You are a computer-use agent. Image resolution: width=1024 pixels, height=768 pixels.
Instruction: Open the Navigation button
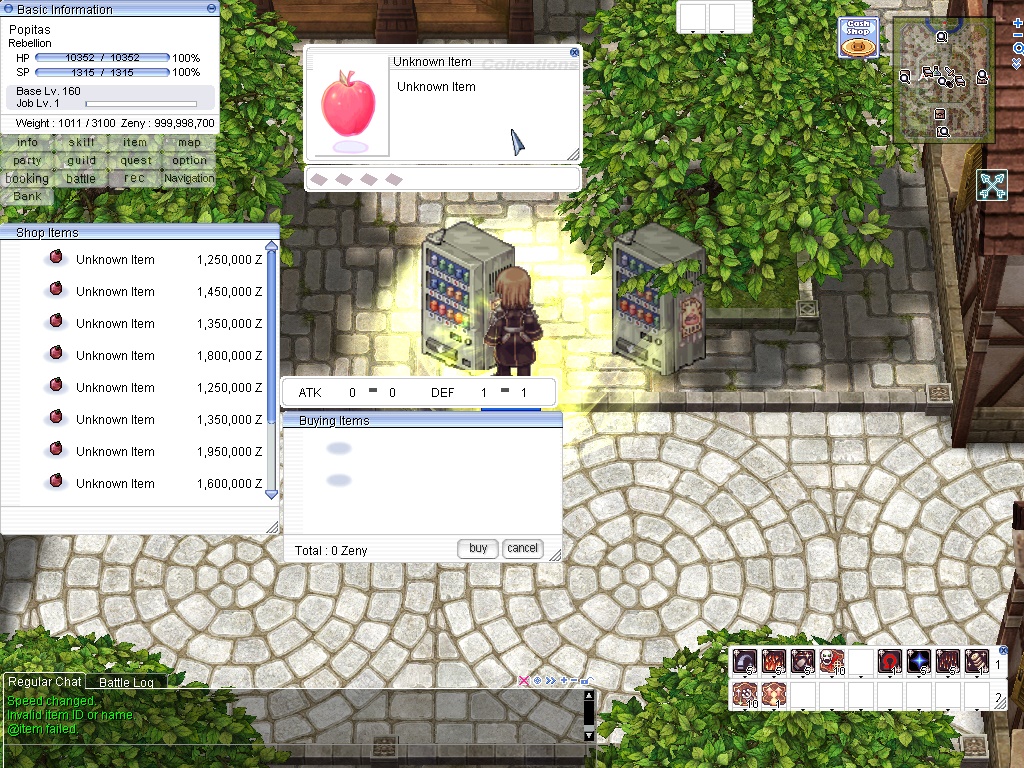[x=189, y=178]
